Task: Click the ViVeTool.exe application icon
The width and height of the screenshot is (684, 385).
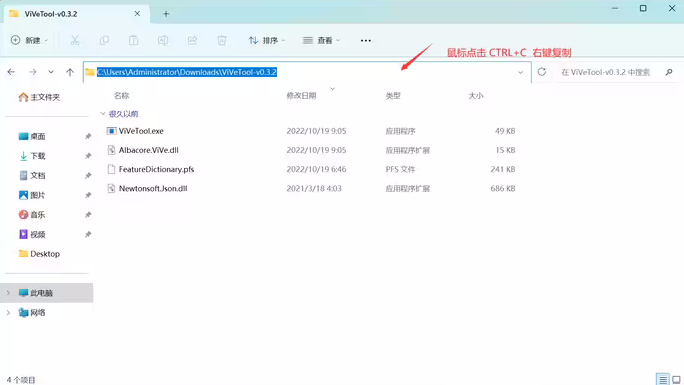Action: [111, 131]
